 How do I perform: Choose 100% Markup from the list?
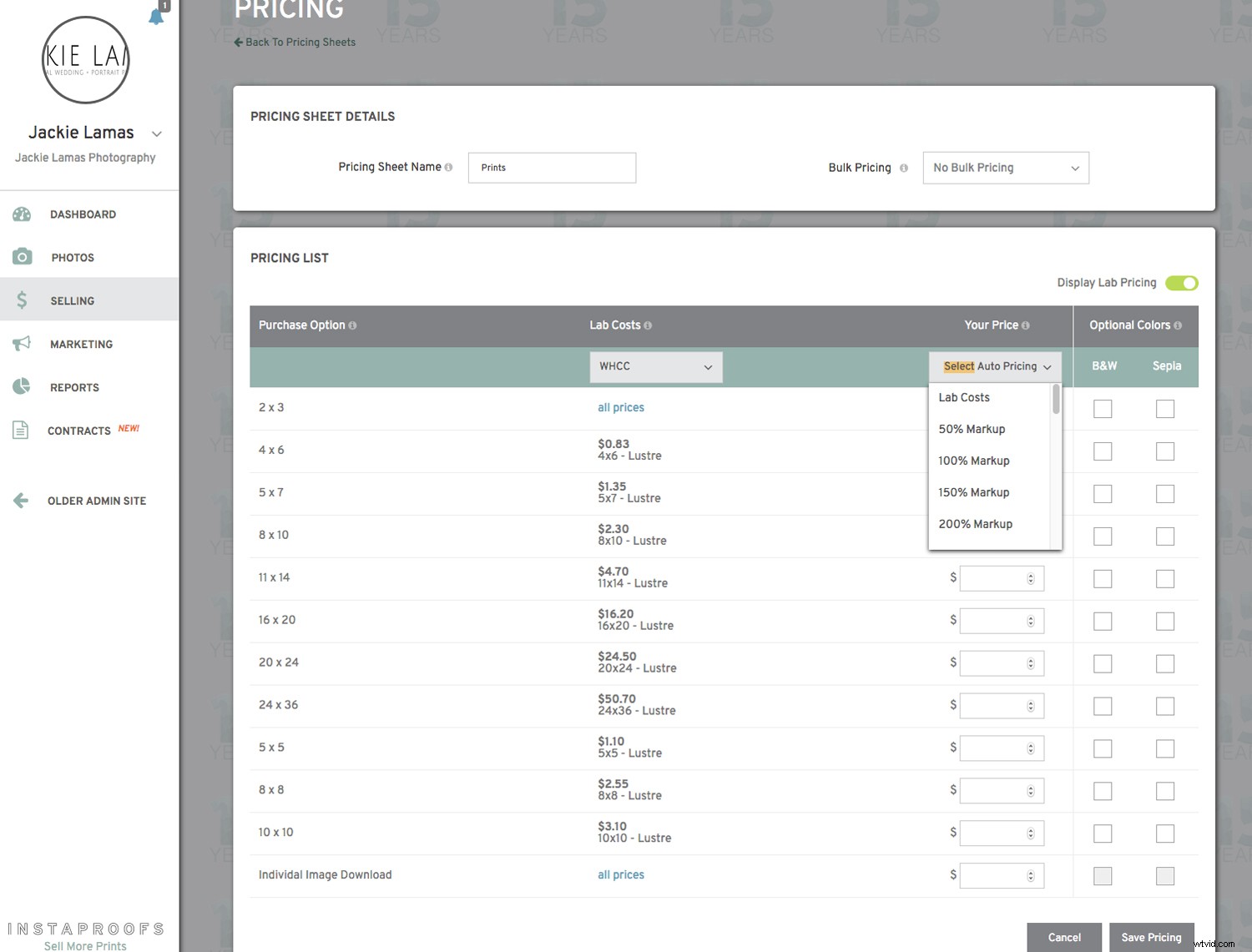pos(973,461)
